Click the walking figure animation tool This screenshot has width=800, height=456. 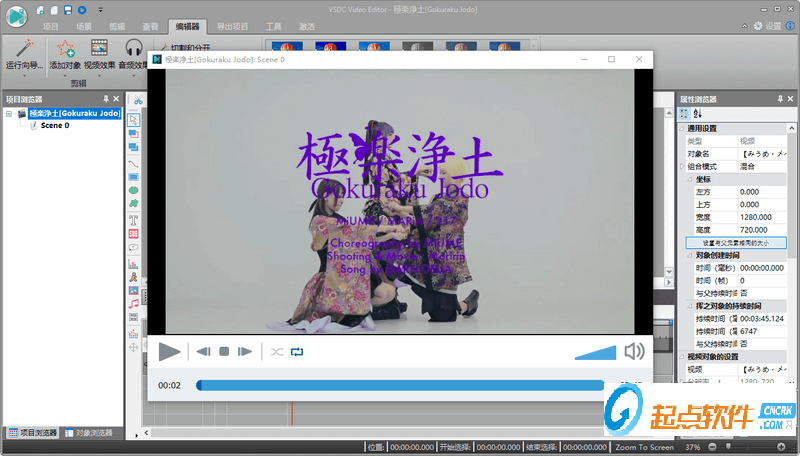tap(133, 277)
